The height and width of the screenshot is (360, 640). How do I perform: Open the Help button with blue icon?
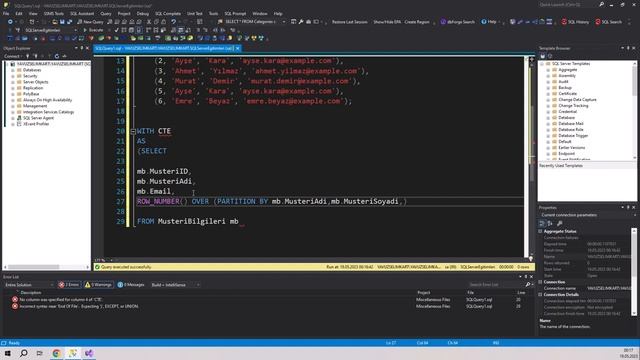pos(489,22)
